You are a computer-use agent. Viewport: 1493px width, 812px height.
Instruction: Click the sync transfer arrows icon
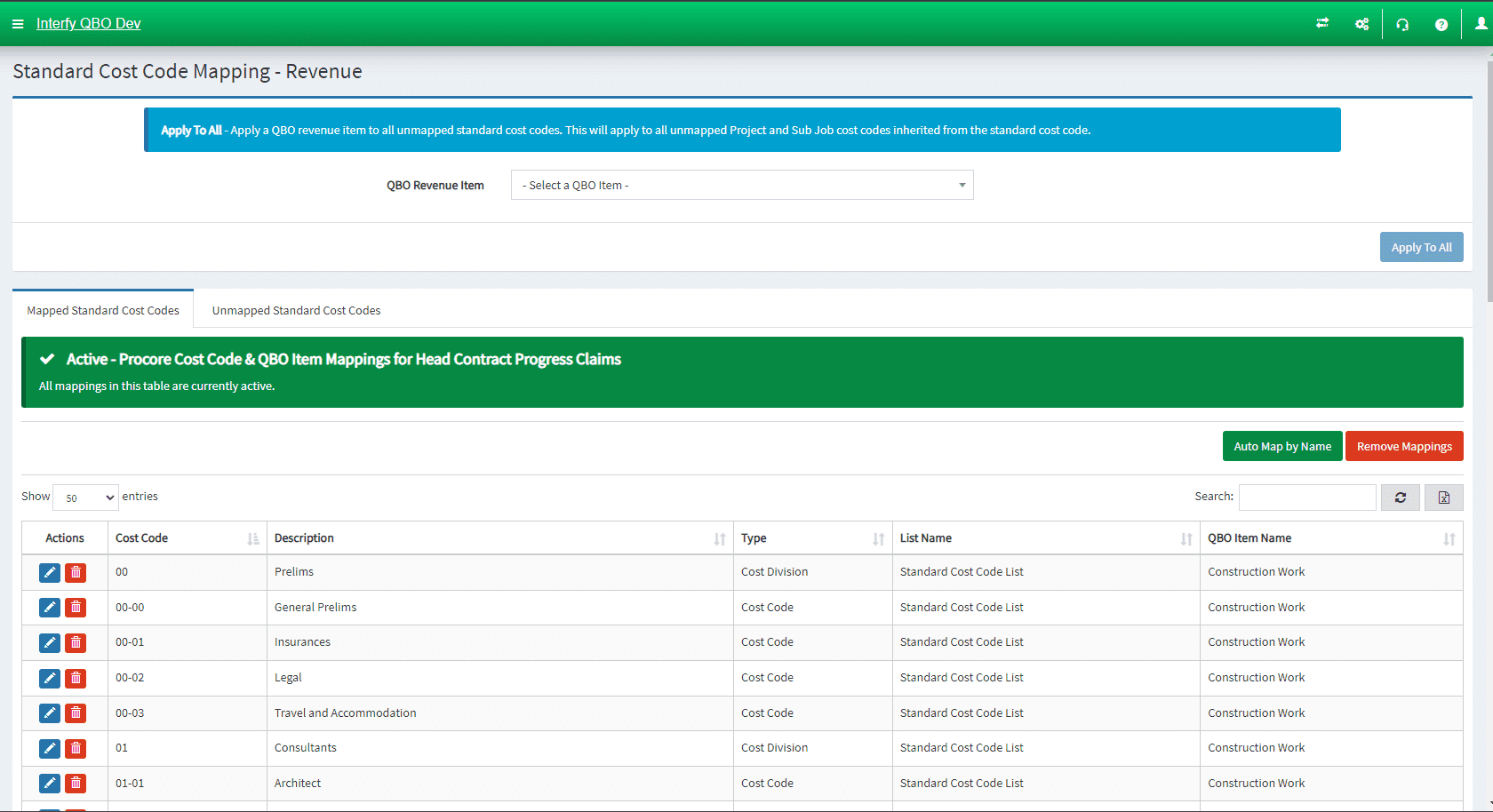[1321, 23]
